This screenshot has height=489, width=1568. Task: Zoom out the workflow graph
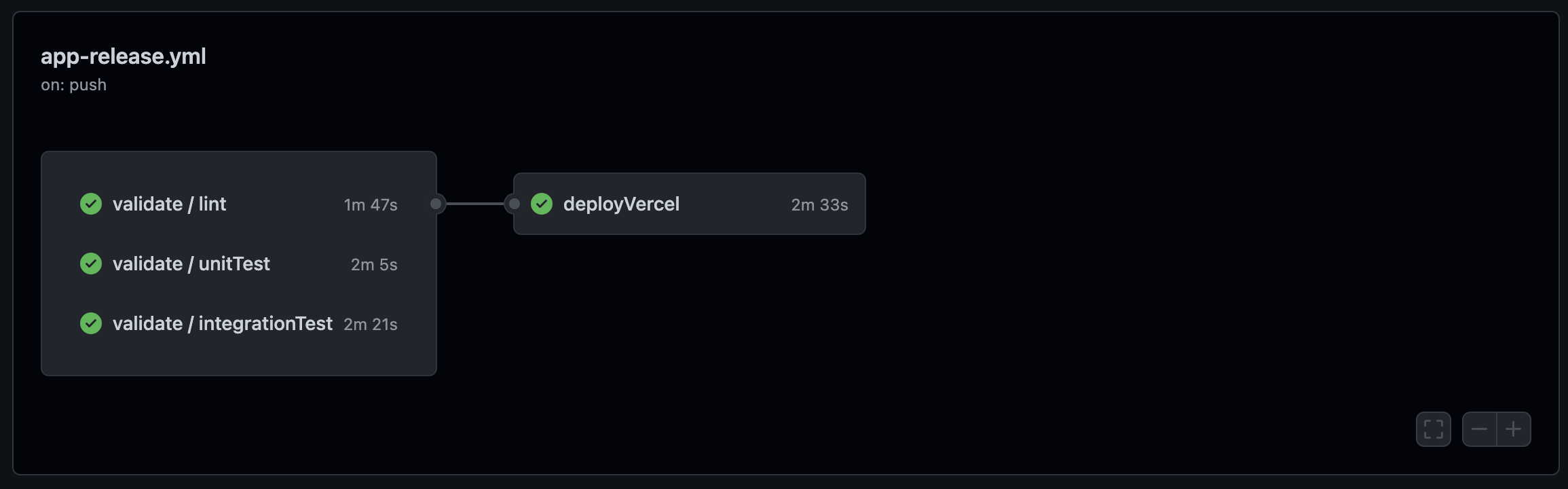pos(1479,429)
